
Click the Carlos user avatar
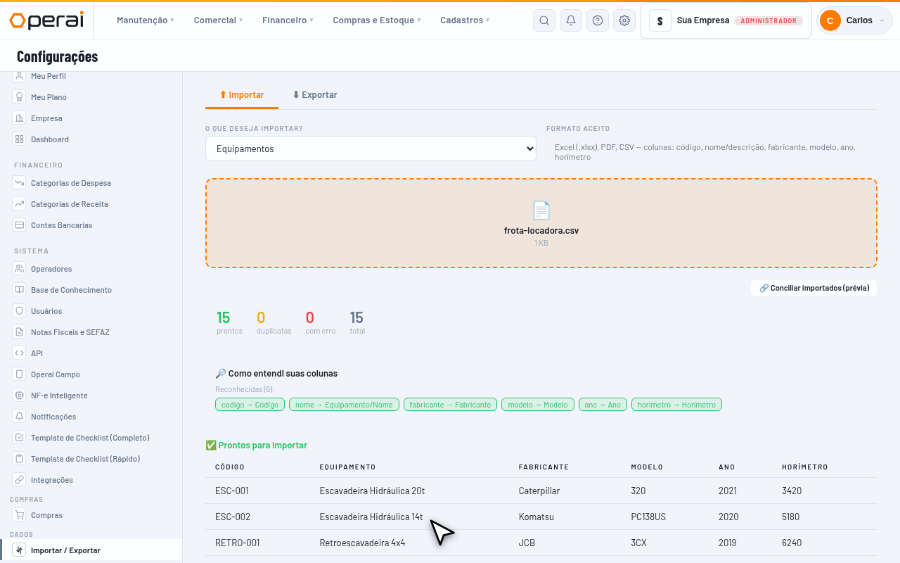click(830, 20)
